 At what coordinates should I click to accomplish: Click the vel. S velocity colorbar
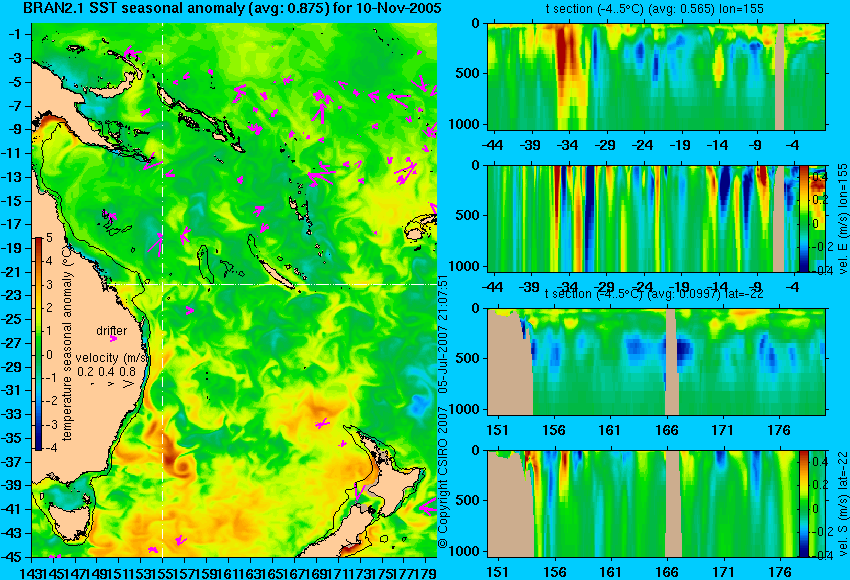pyautogui.click(x=804, y=504)
